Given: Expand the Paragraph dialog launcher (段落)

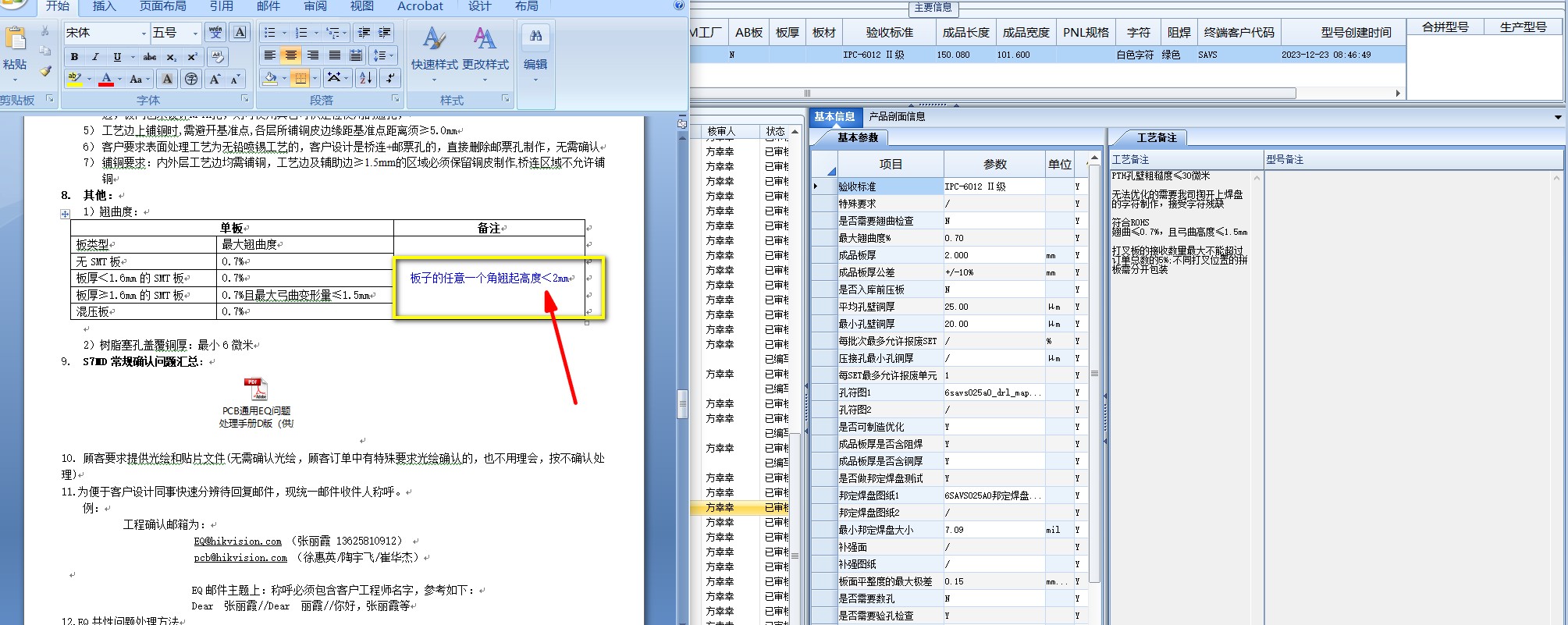Looking at the screenshot, I should [396, 99].
